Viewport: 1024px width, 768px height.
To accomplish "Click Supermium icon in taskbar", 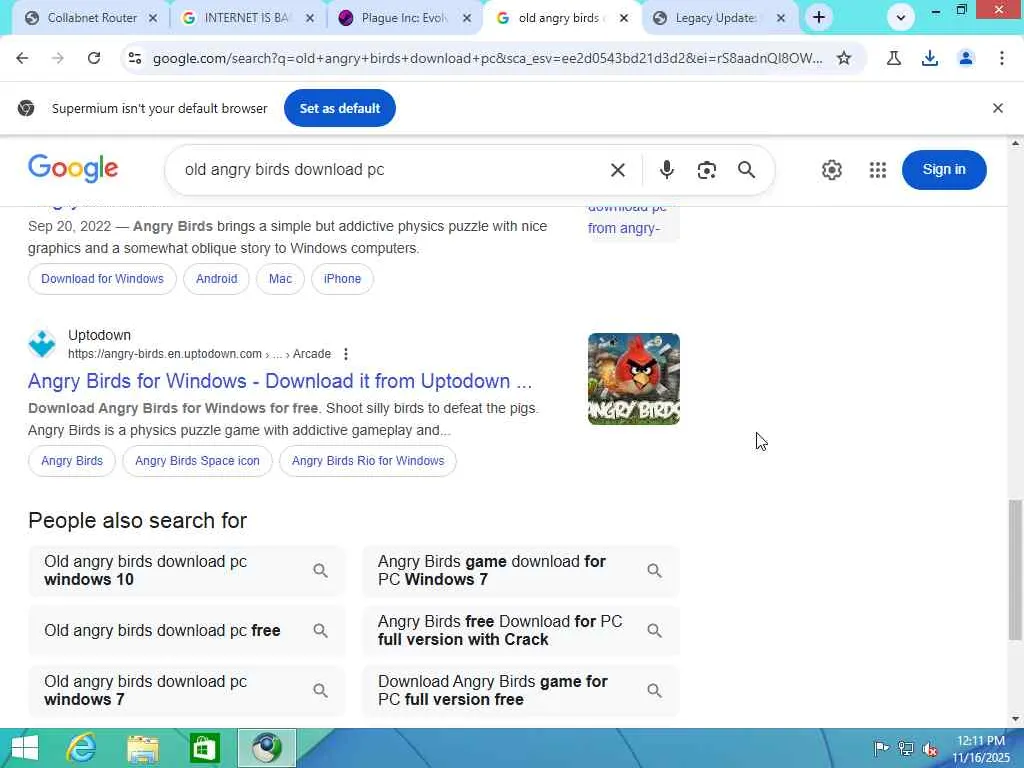I will coord(266,748).
